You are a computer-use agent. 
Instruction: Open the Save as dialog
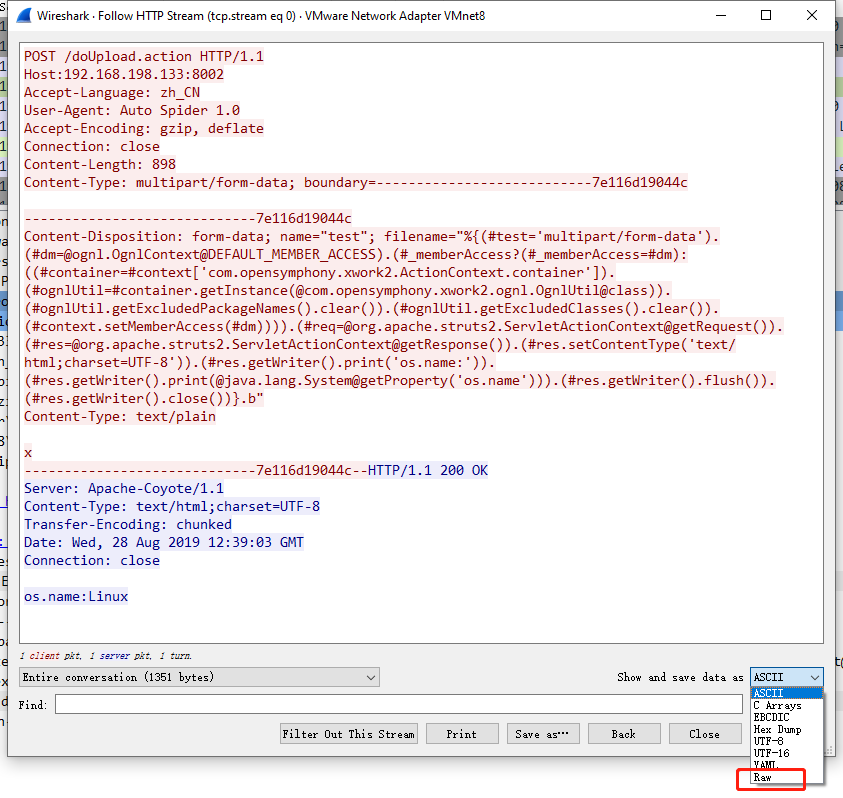point(542,734)
